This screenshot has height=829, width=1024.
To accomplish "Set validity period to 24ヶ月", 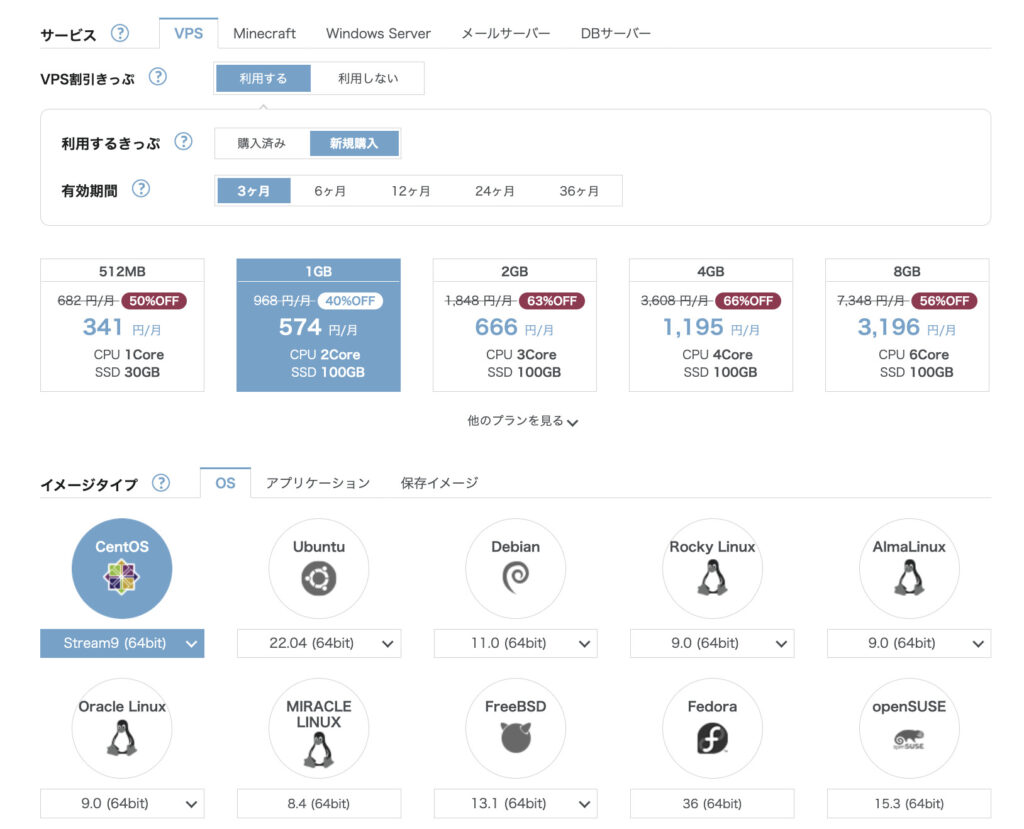I will (494, 191).
